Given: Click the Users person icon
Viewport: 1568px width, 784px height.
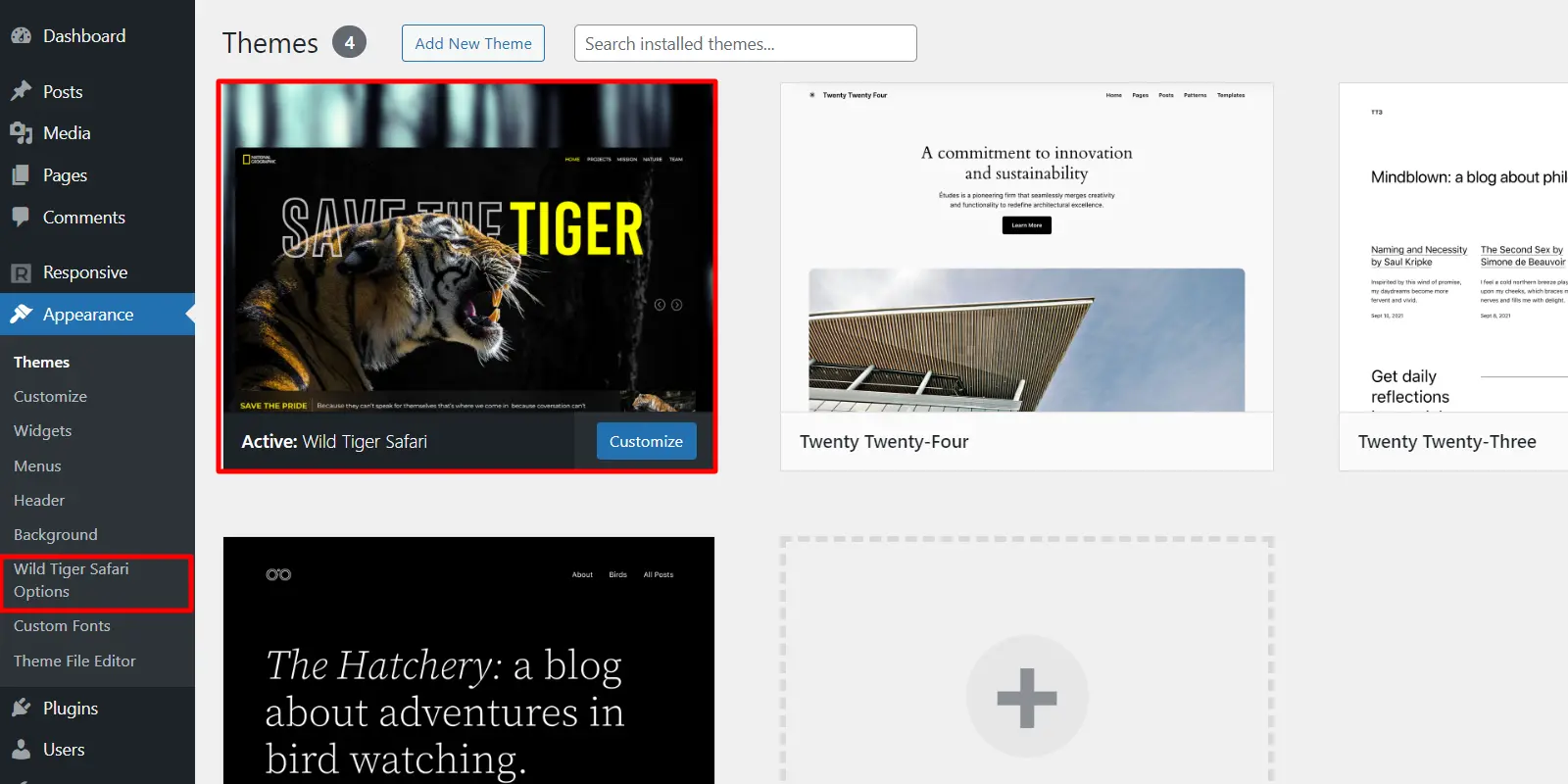Looking at the screenshot, I should pyautogui.click(x=22, y=749).
